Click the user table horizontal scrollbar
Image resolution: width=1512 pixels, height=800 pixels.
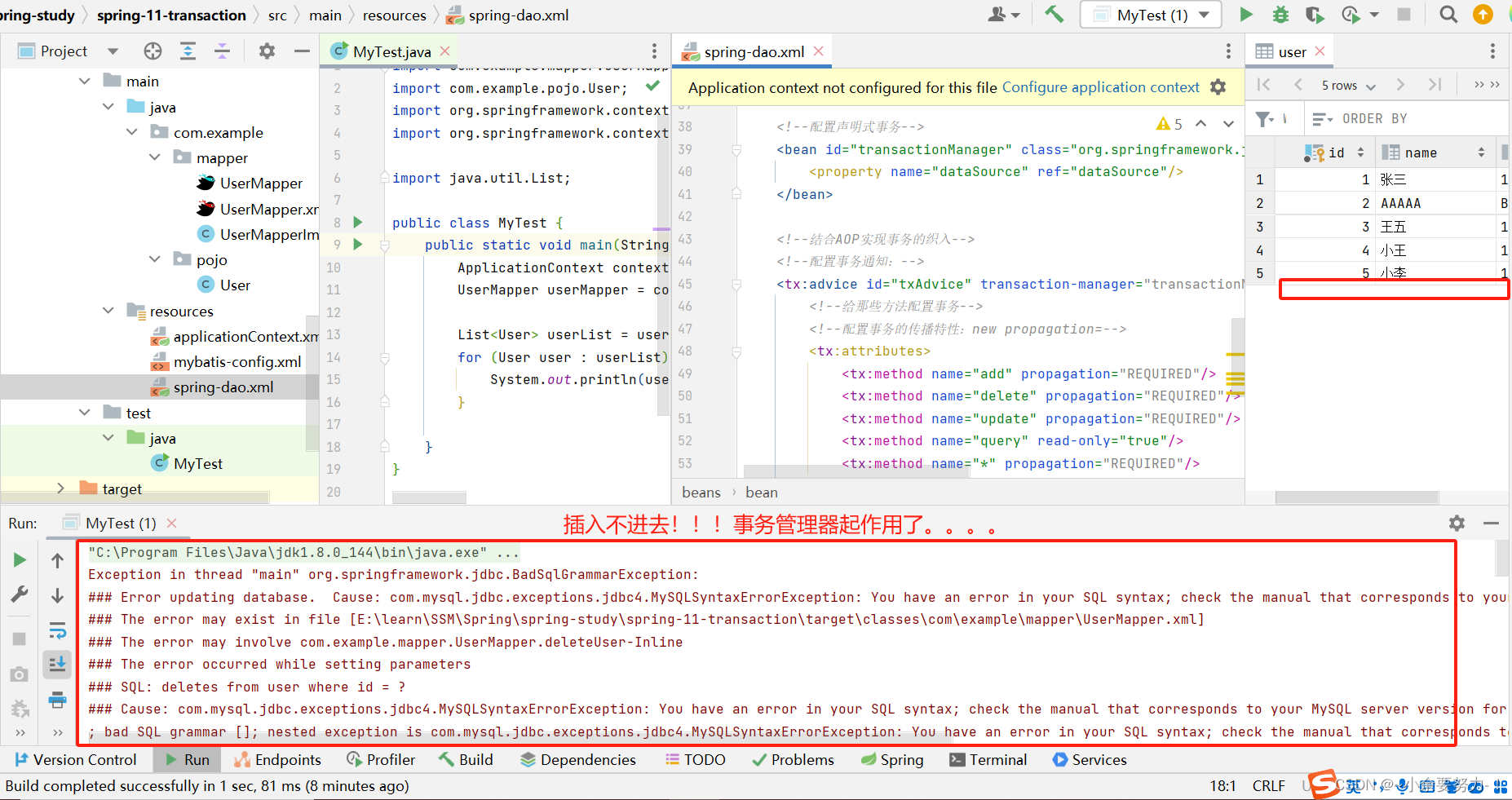pos(1356,497)
